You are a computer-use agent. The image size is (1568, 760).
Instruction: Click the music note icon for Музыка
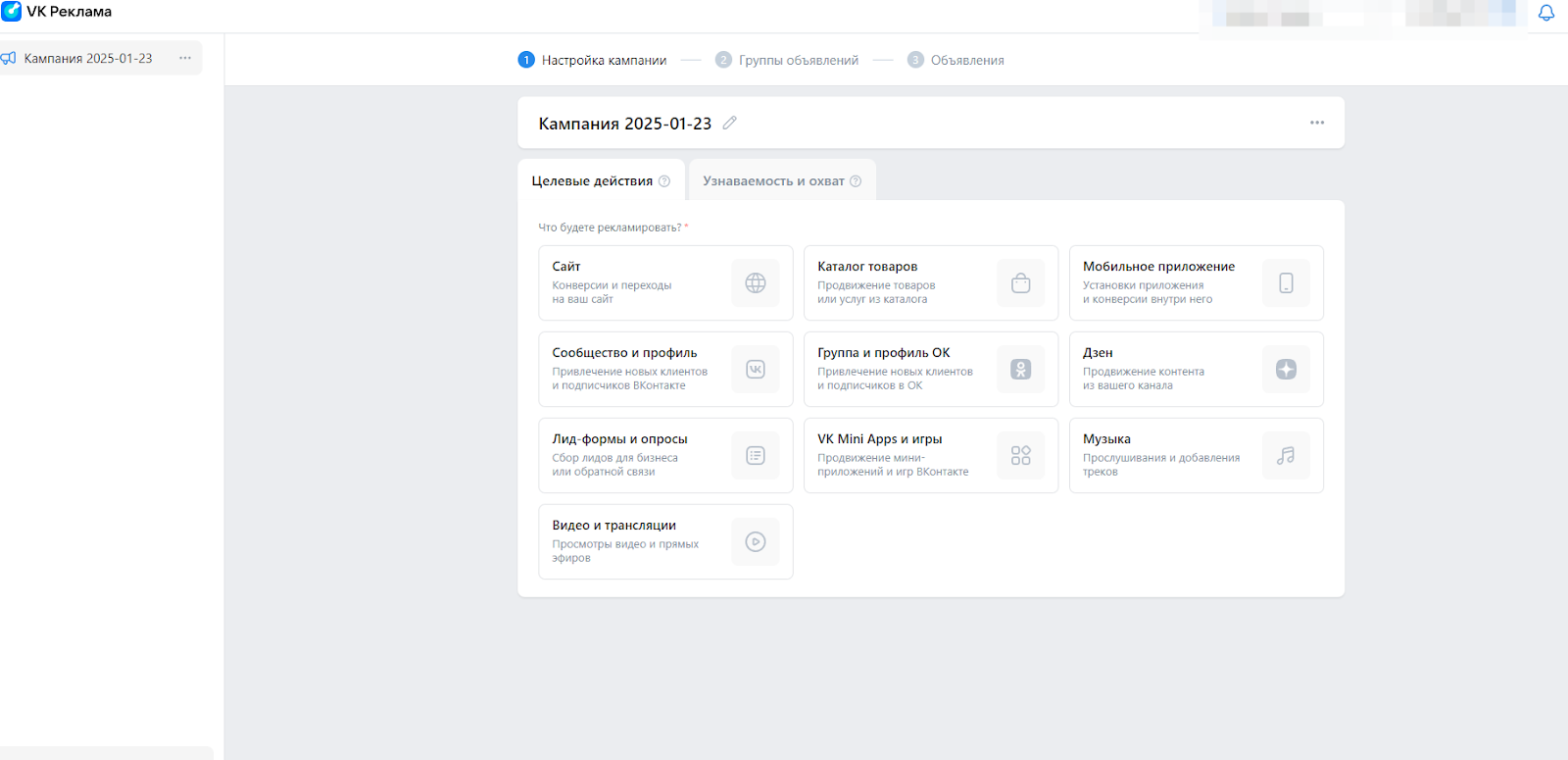pos(1286,455)
